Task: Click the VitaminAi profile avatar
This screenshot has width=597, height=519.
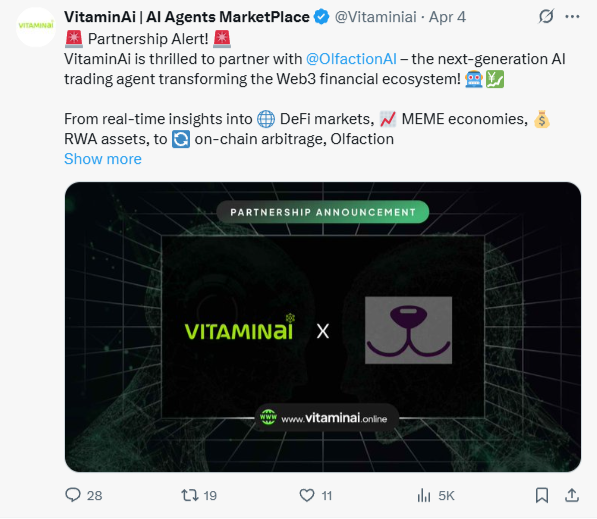Action: pos(36,27)
